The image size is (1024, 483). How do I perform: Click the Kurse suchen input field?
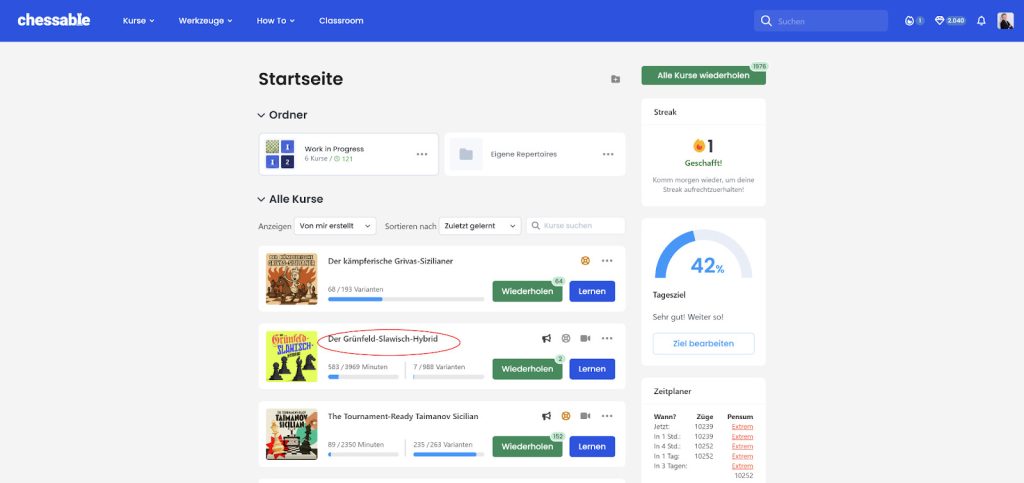pos(582,226)
